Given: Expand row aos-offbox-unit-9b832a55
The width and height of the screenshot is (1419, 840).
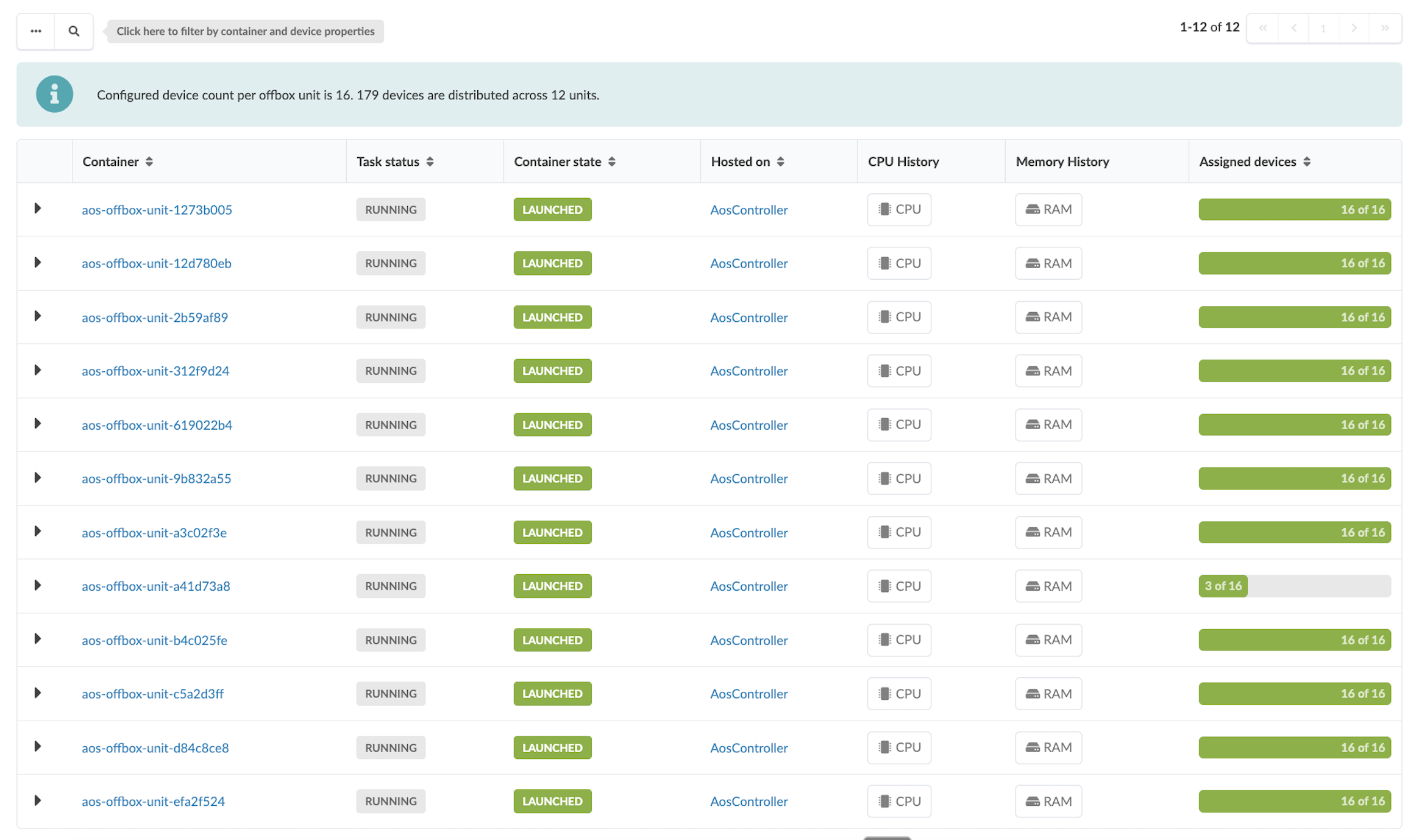Looking at the screenshot, I should [37, 478].
